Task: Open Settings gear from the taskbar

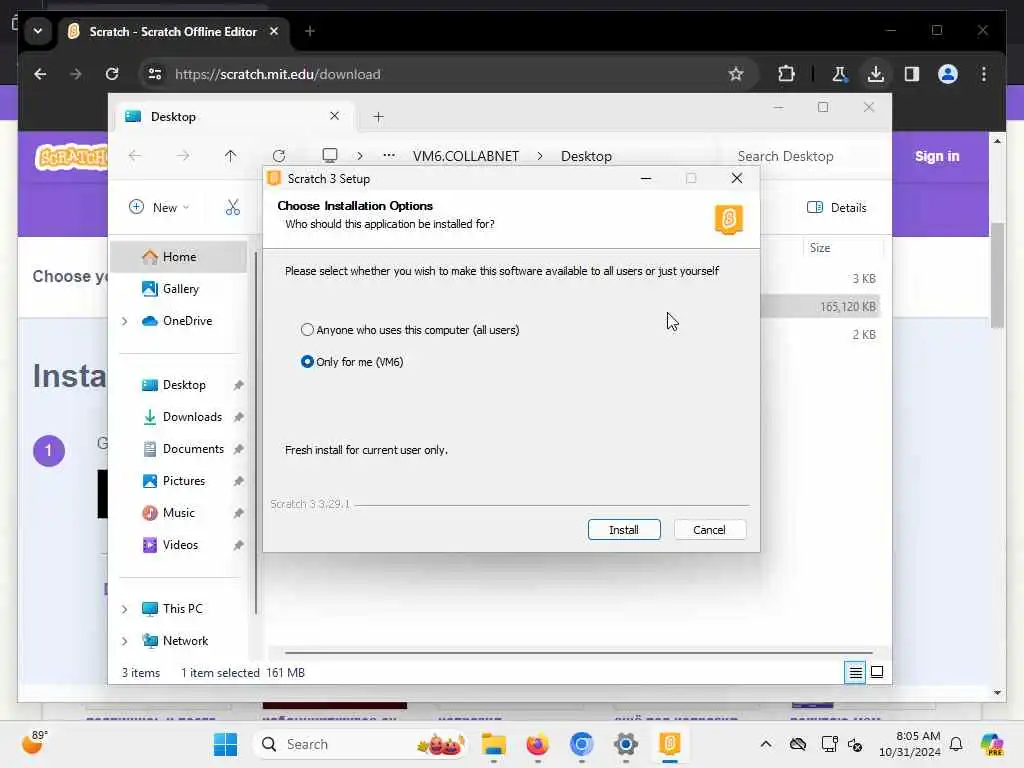Action: [x=625, y=744]
